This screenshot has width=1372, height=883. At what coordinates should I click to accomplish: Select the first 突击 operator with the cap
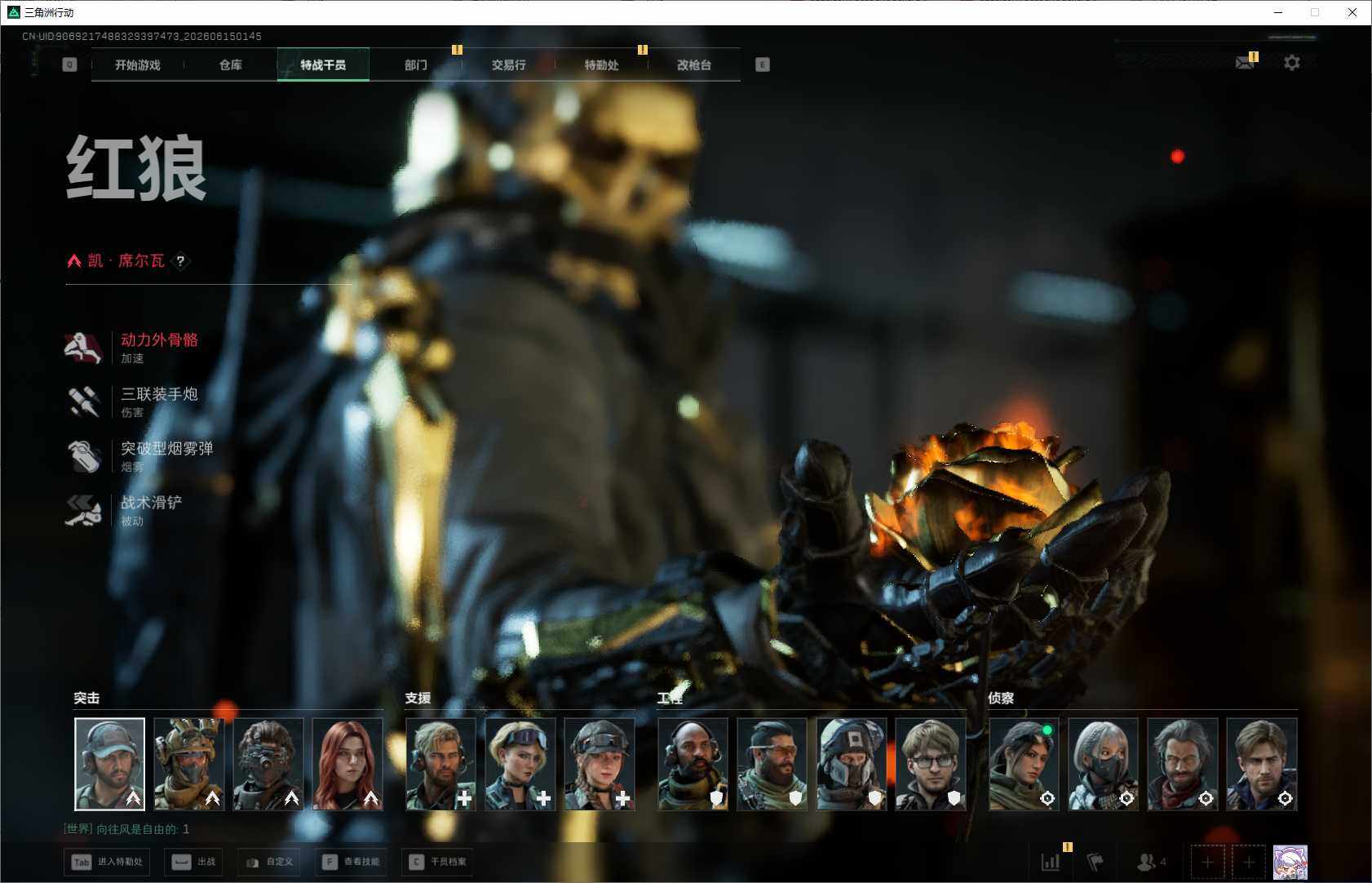(109, 764)
